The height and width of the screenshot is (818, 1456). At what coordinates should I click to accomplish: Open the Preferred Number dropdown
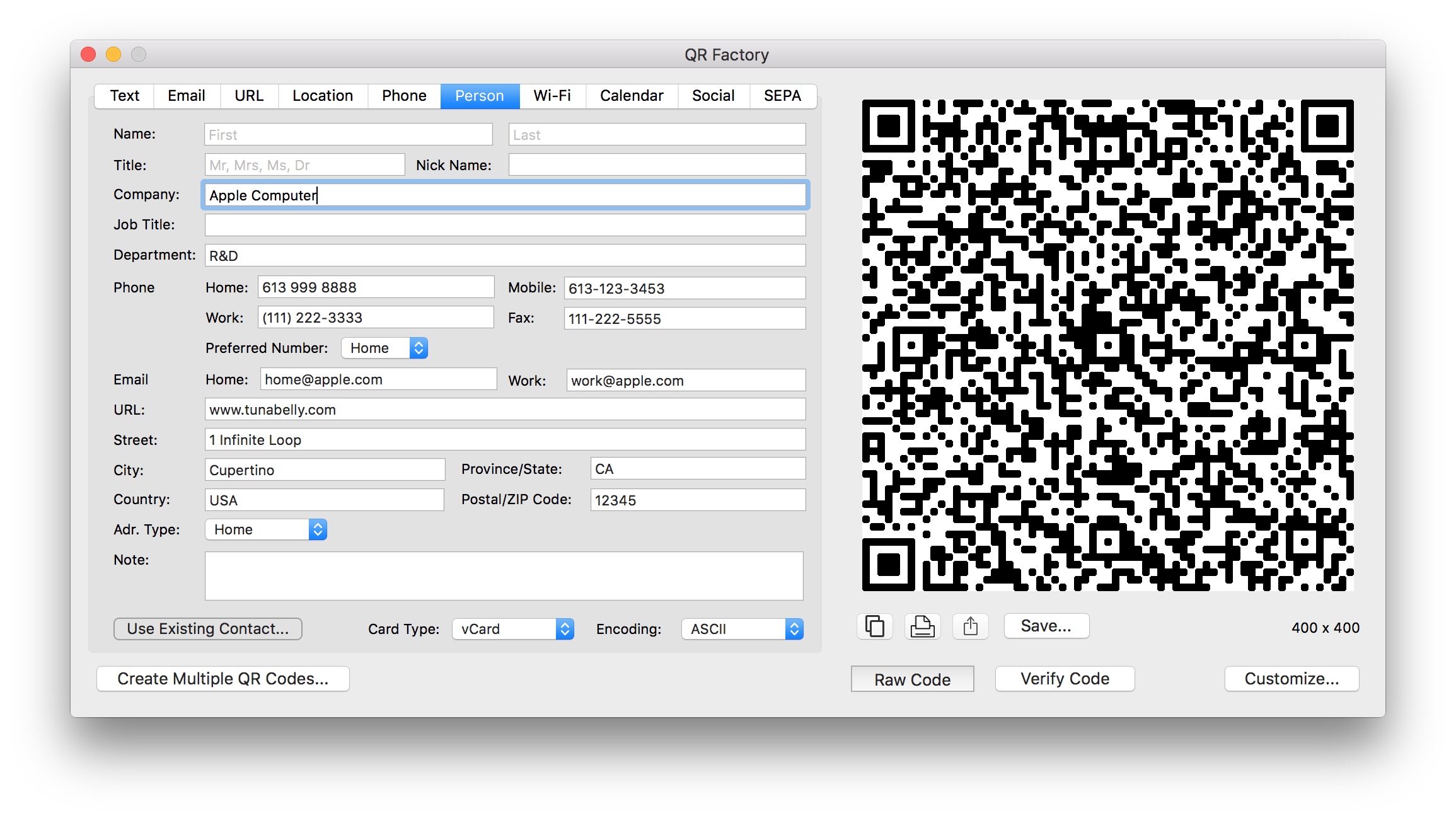384,348
